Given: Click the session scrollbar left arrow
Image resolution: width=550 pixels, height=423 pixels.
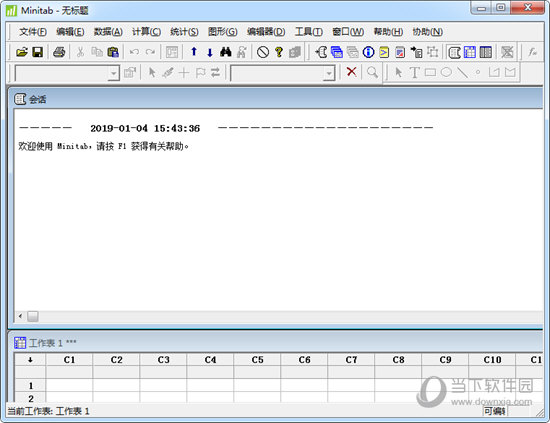Looking at the screenshot, I should [x=20, y=316].
